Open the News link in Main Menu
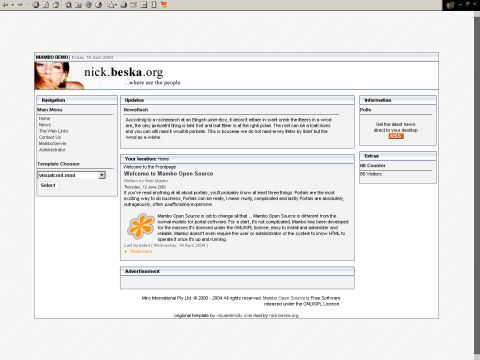This screenshot has width=480, height=360. tap(45, 125)
